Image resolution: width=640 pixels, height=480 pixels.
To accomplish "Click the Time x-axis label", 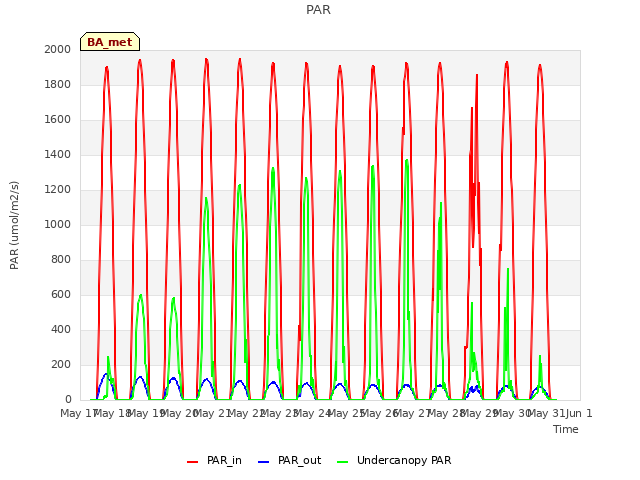I will coord(566,429).
